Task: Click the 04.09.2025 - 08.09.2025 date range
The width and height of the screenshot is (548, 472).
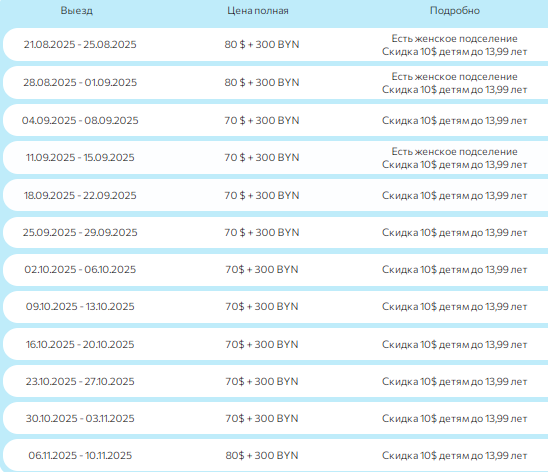Action: tap(80, 121)
